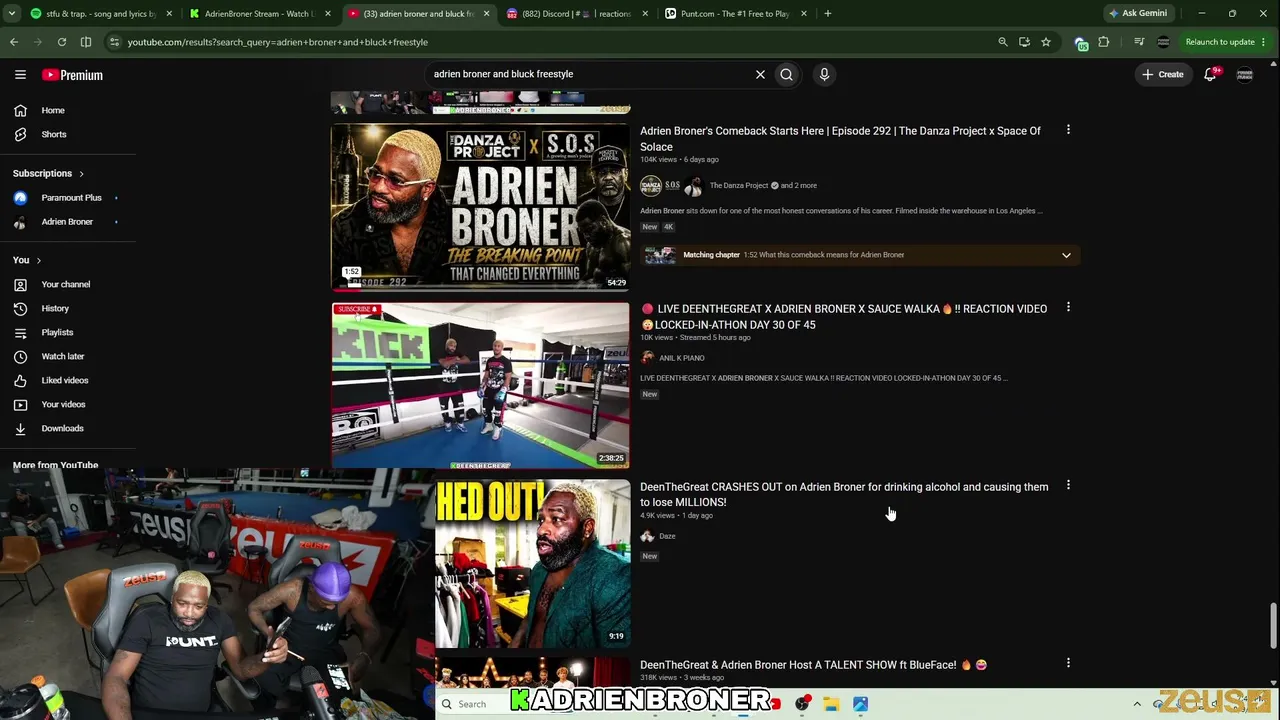Open options menu for the Sauce Walka reaction video
This screenshot has width=1280, height=720.
1068,308
